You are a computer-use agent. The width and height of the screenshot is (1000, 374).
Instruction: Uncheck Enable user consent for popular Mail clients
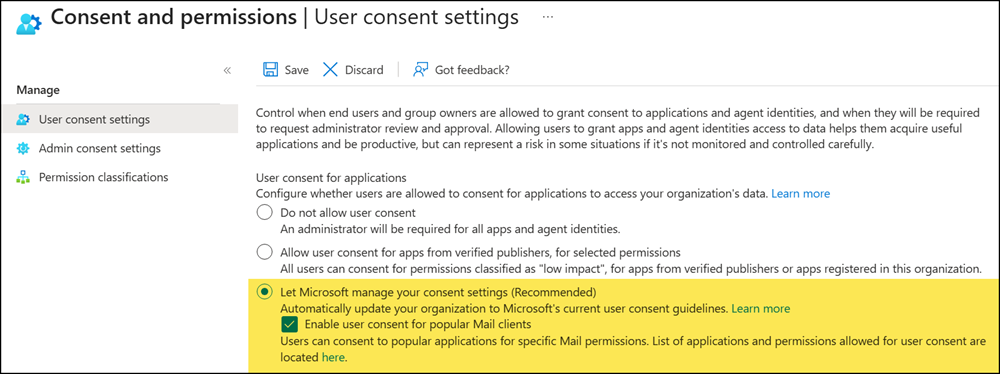coord(290,325)
